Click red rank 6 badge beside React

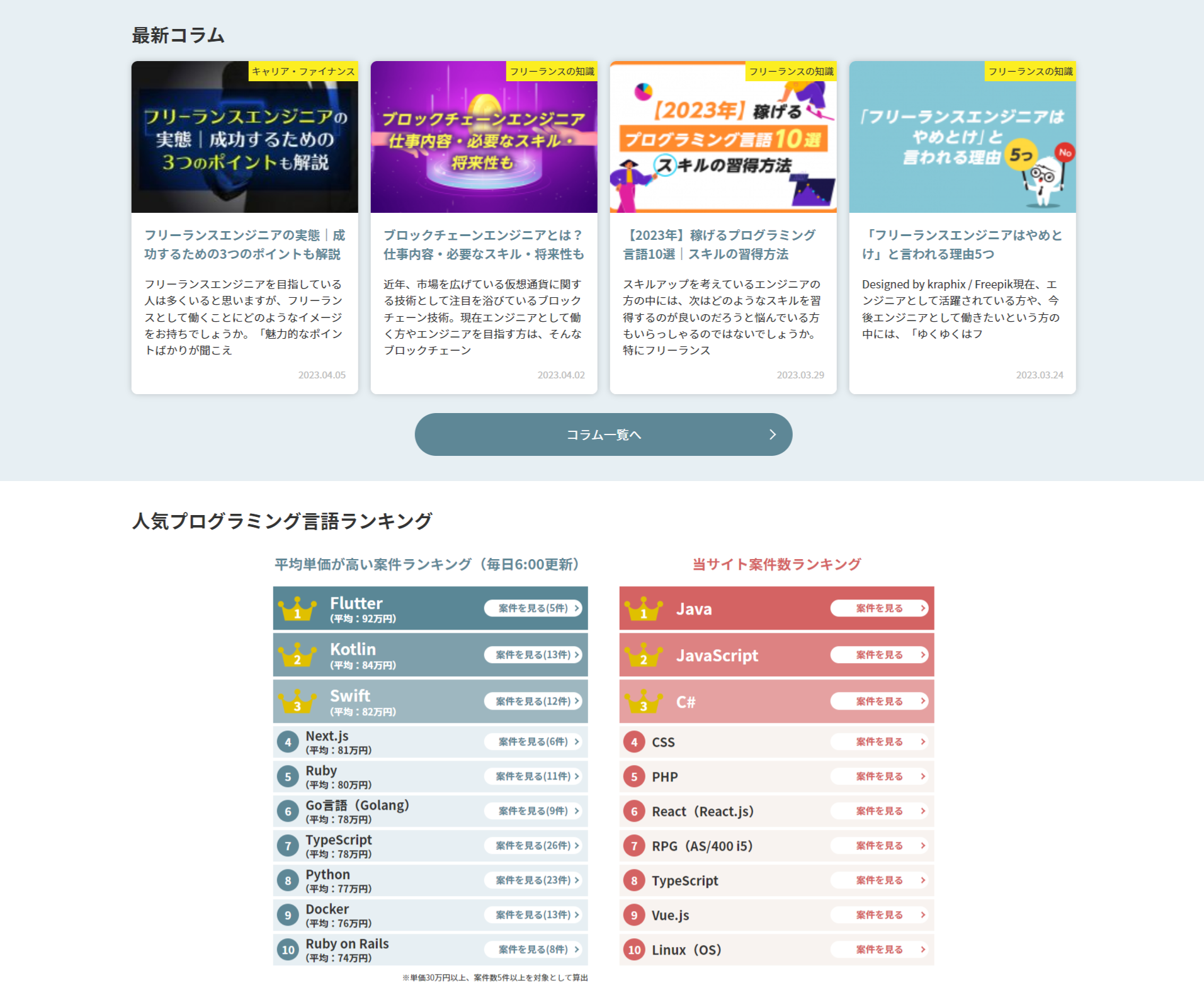coord(634,812)
